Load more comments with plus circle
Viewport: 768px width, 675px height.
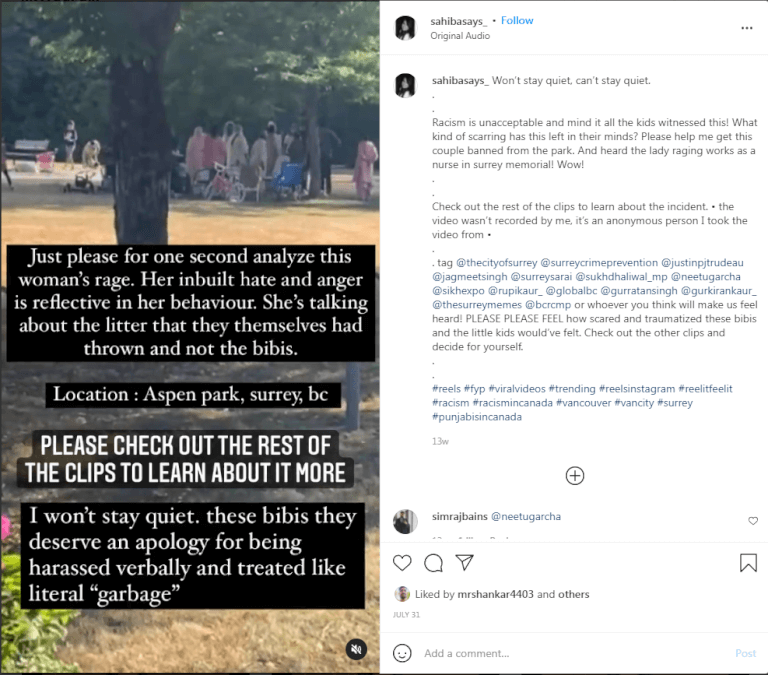[575, 476]
